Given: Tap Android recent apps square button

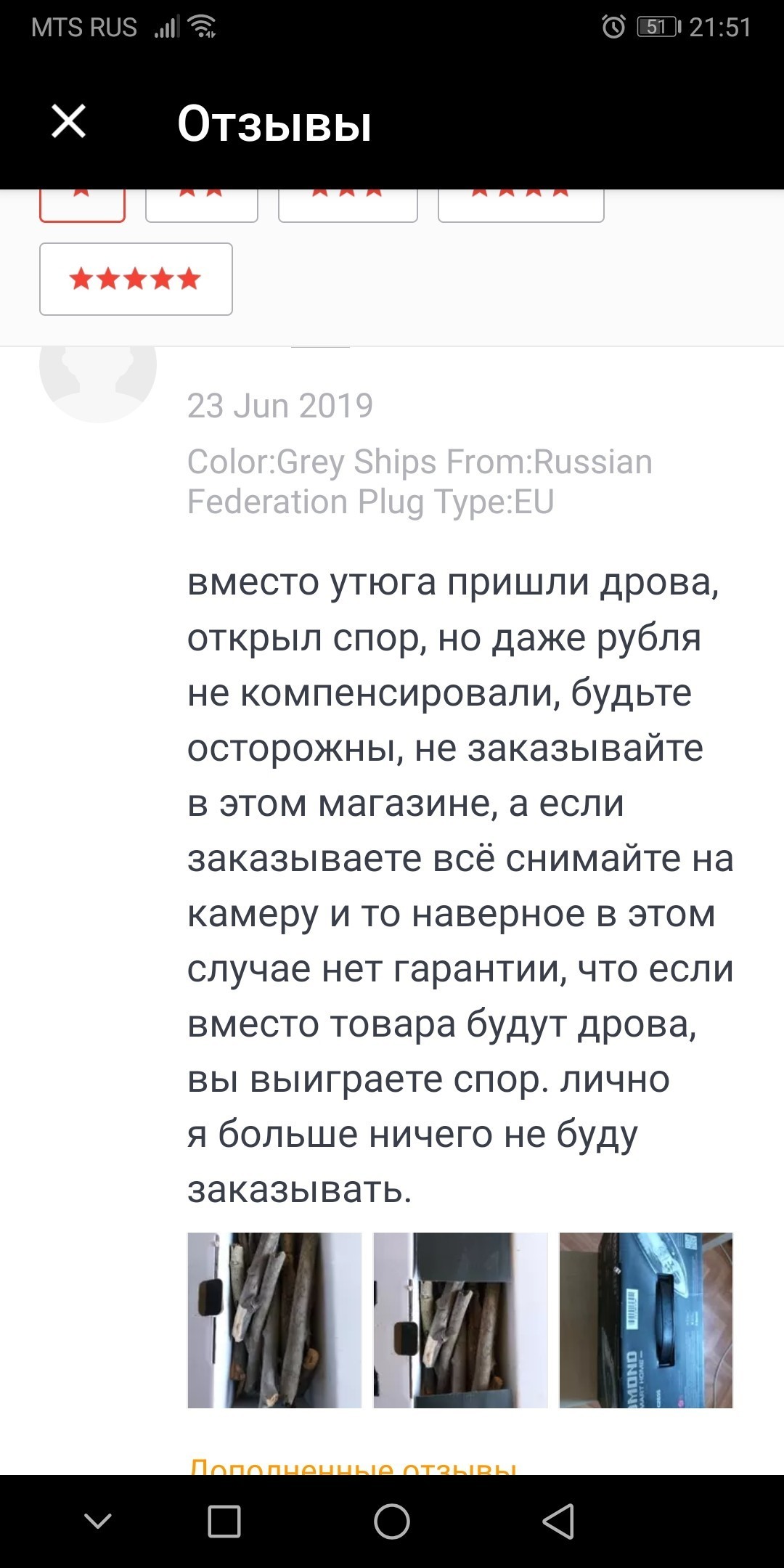Looking at the screenshot, I should click(x=224, y=1522).
